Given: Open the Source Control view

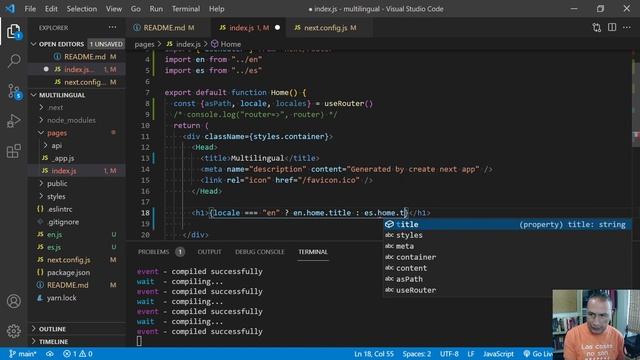Looking at the screenshot, I should [14, 91].
